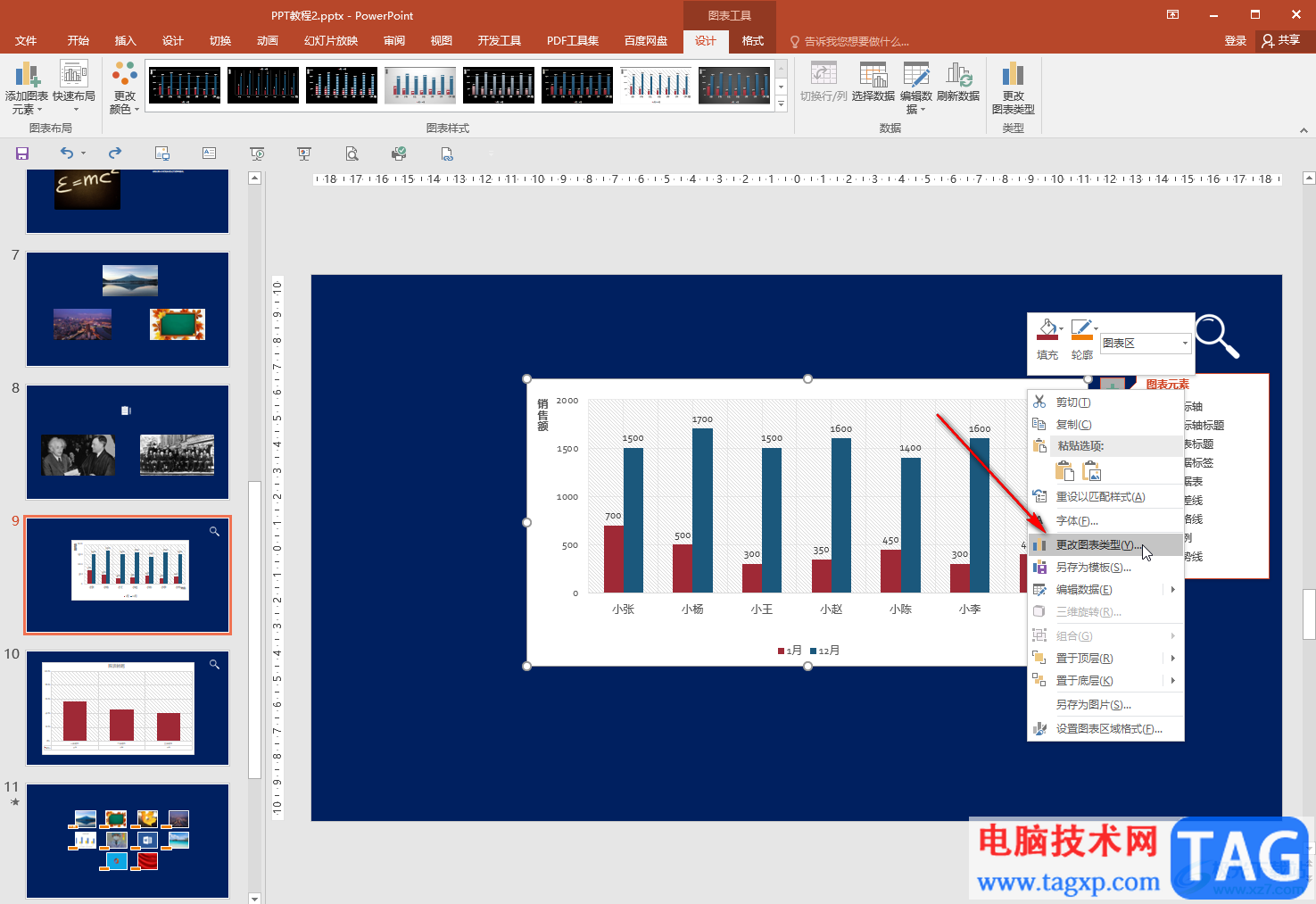Expand the chart styles gallery arrow
This screenshot has width=1316, height=904.
781,104
